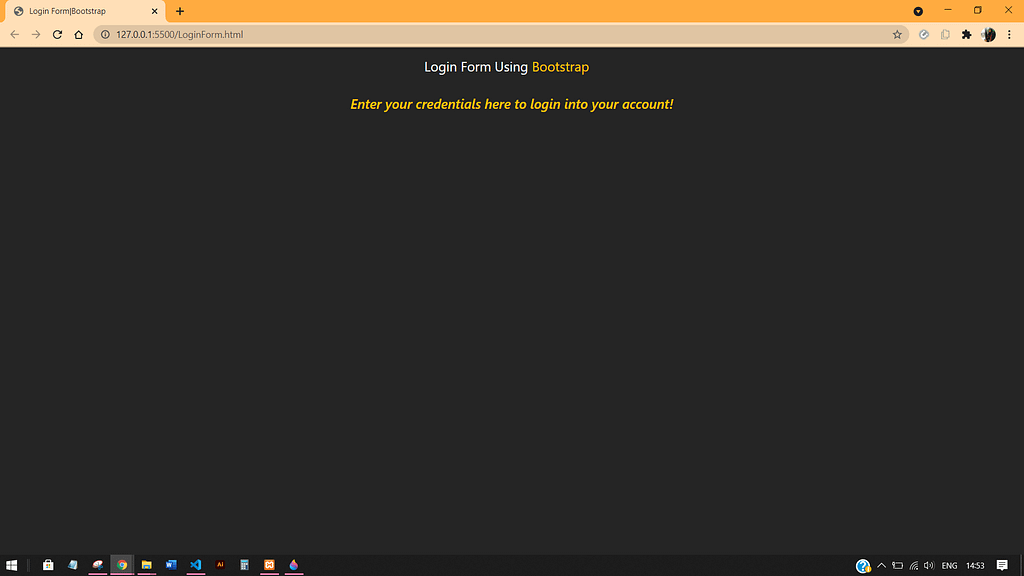Open Calculator from the taskbar

(244, 565)
